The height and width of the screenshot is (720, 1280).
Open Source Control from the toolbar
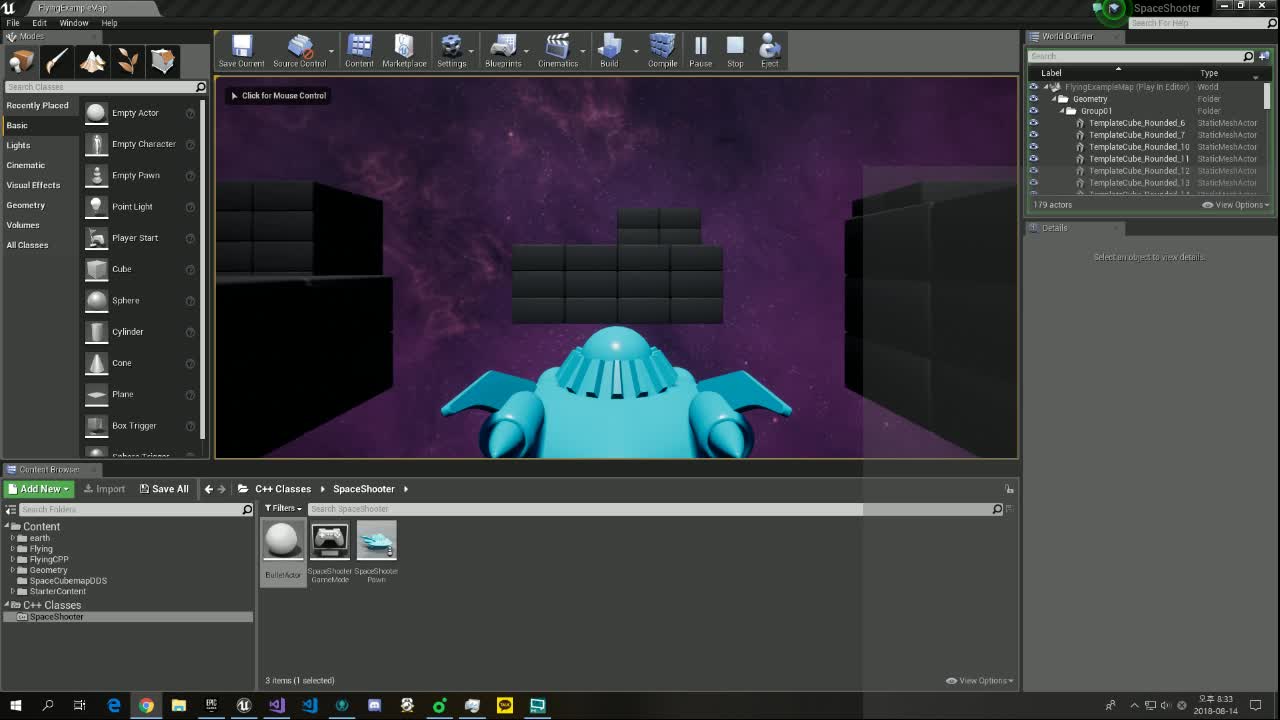[299, 51]
